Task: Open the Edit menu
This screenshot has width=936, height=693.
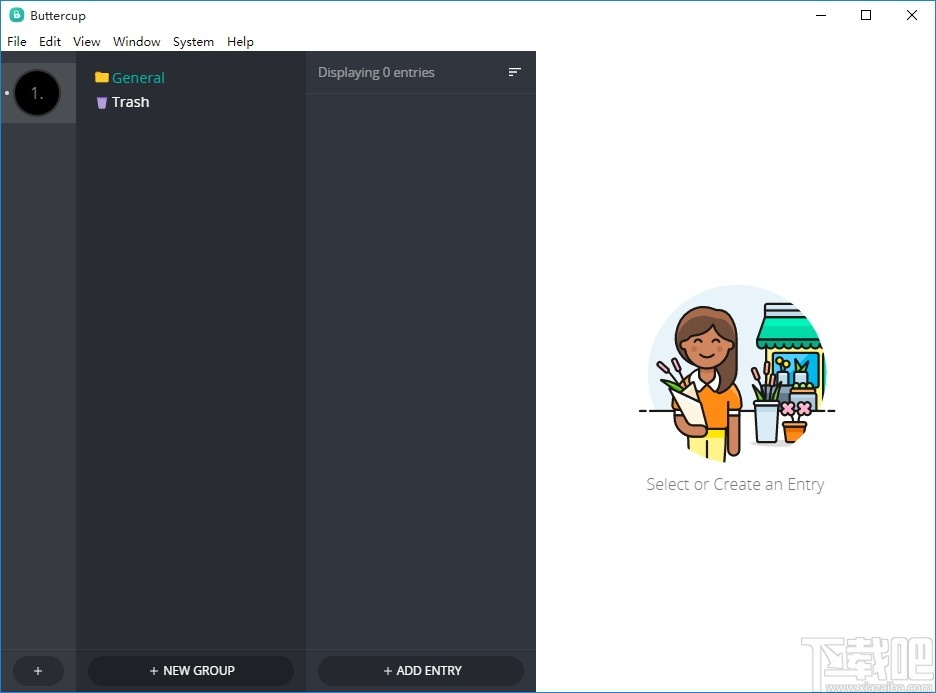Action: pos(50,42)
